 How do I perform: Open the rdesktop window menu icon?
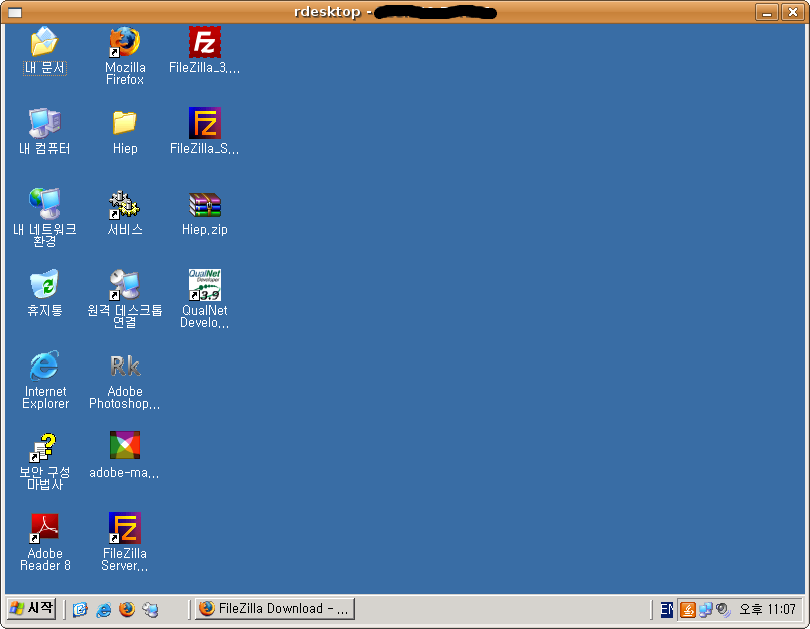click(x=15, y=12)
